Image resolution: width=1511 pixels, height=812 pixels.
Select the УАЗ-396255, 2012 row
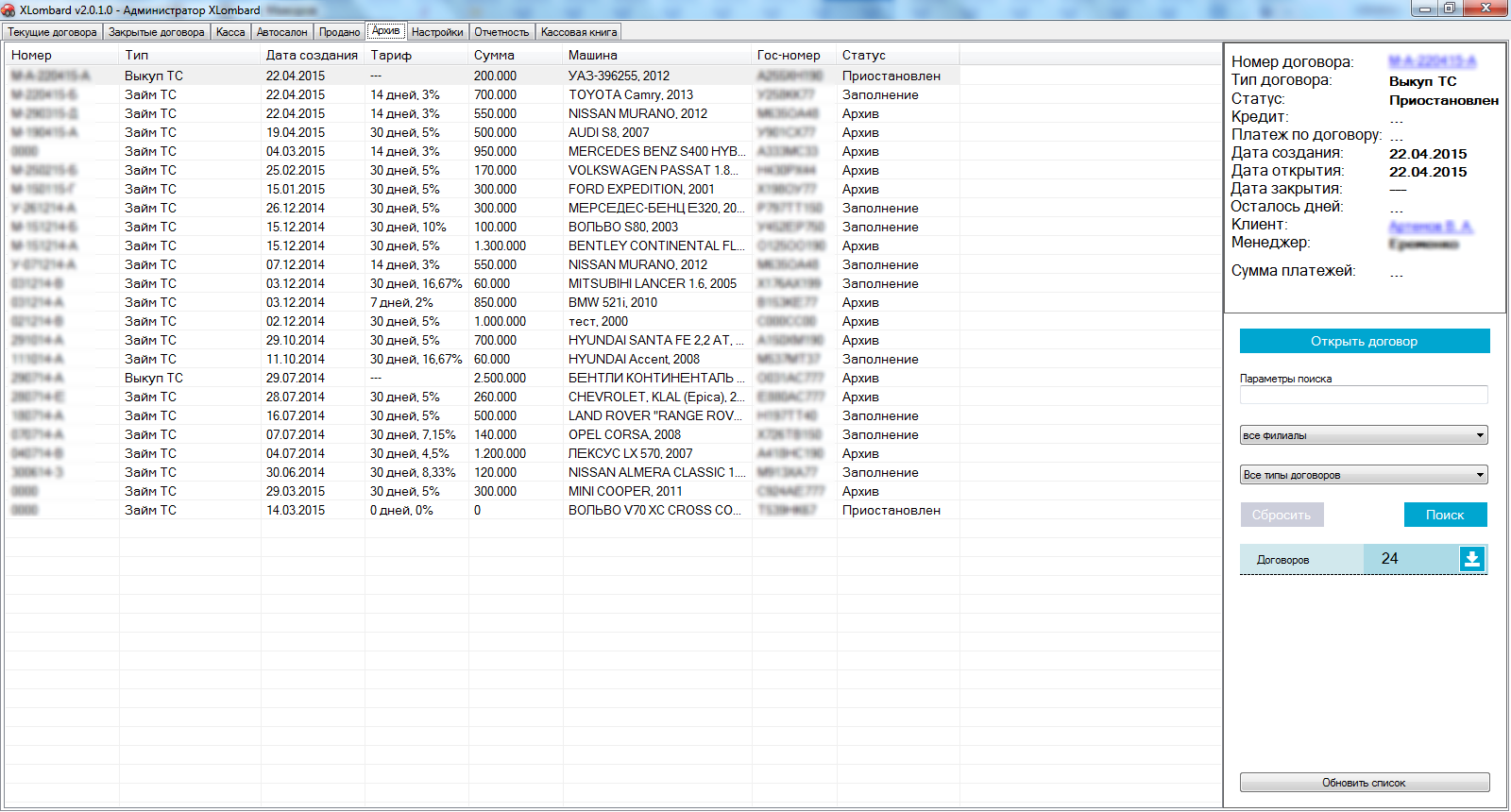(483, 76)
